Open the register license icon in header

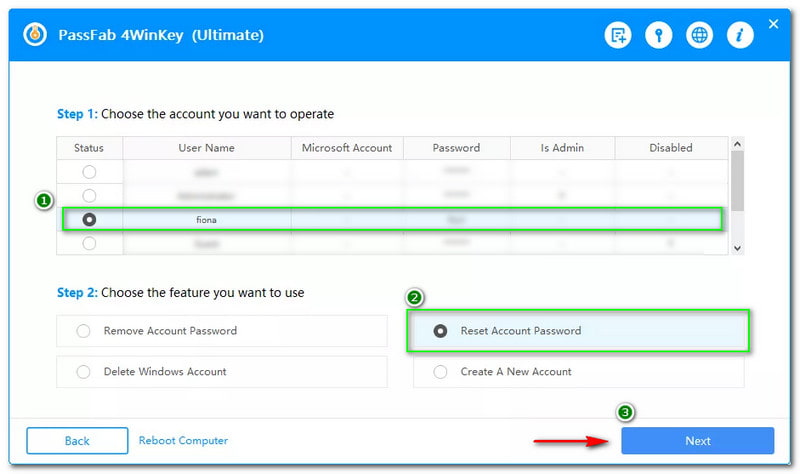click(618, 36)
